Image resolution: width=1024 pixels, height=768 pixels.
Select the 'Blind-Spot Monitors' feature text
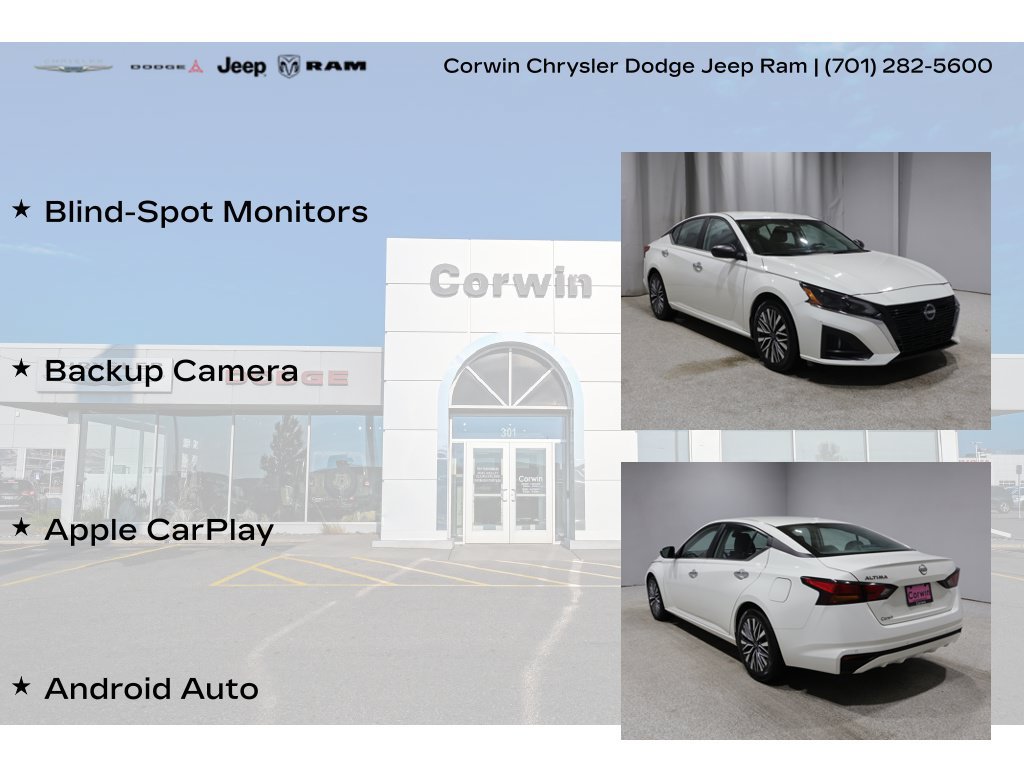206,212
